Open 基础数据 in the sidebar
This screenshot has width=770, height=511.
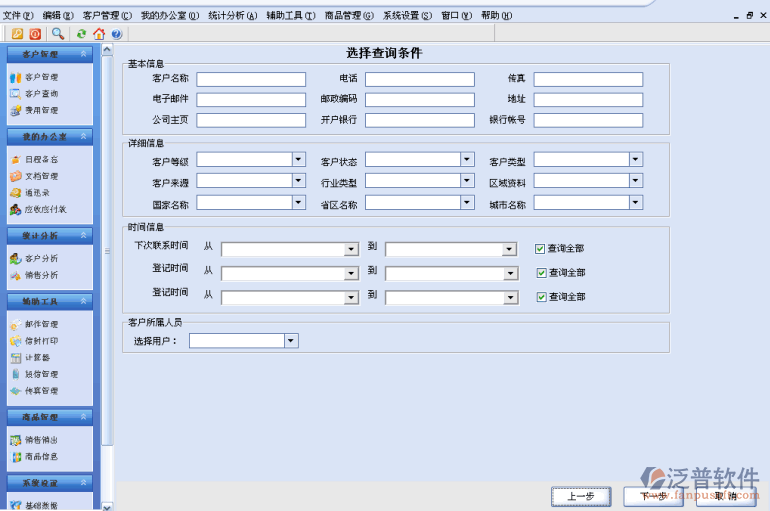[x=34, y=505]
